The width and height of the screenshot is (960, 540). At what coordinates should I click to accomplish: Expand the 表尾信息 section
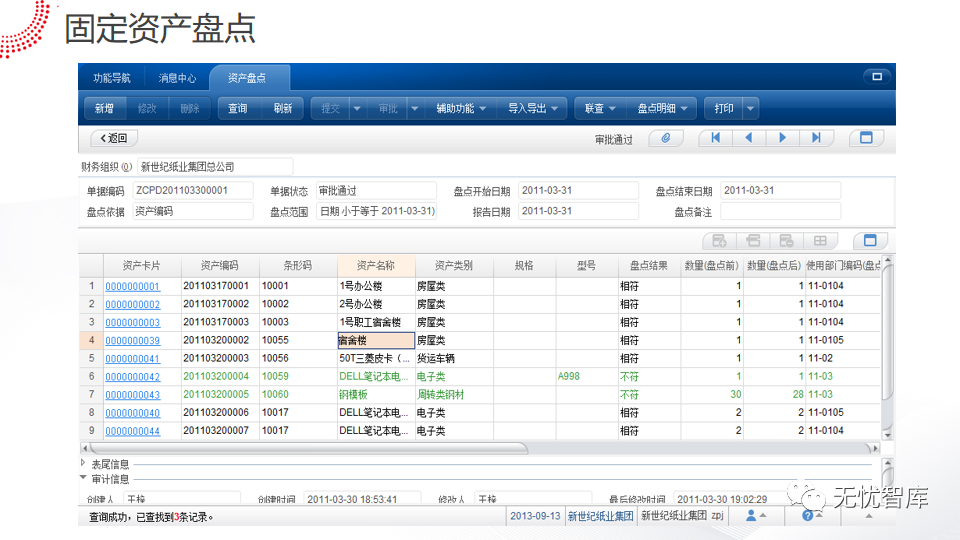(x=83, y=463)
